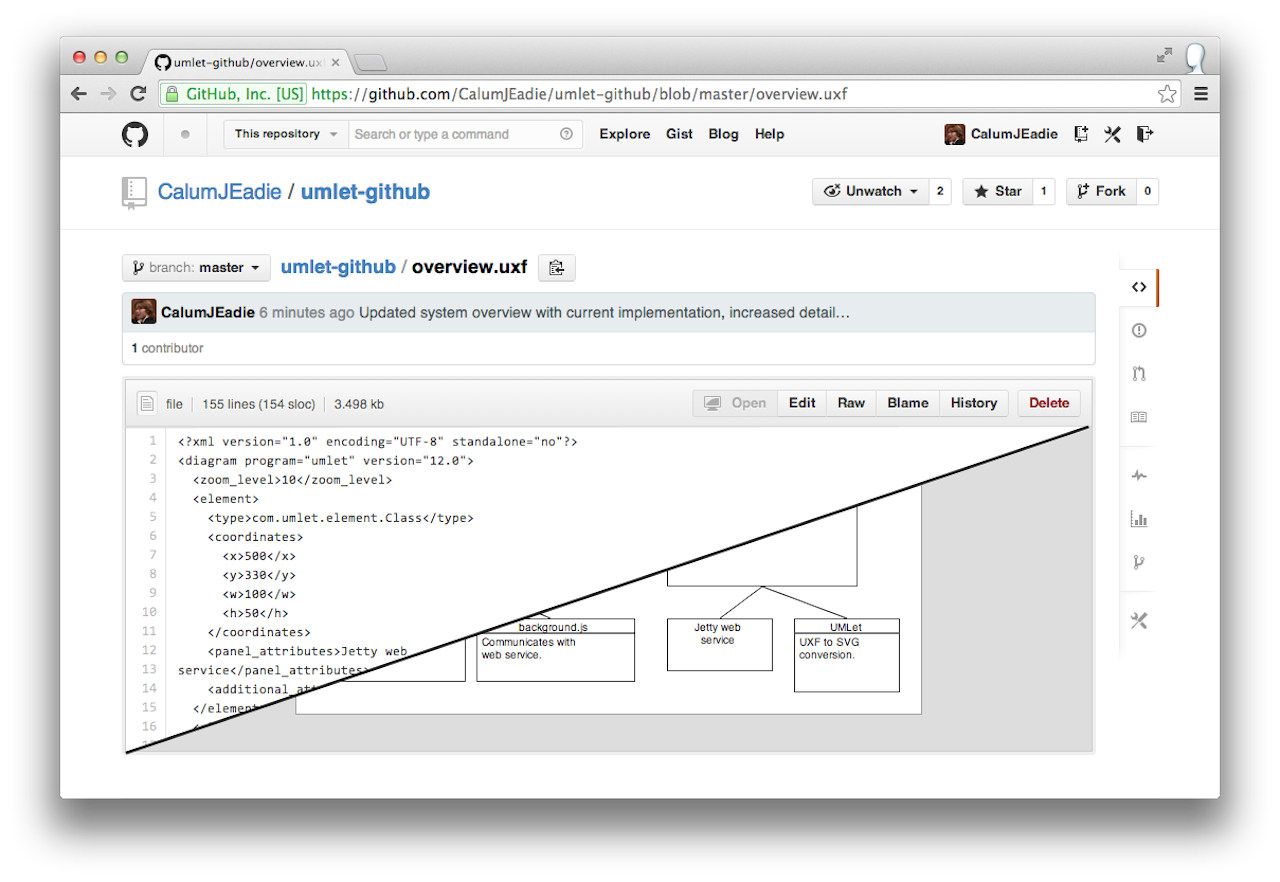Fork the repository

coord(1101,191)
